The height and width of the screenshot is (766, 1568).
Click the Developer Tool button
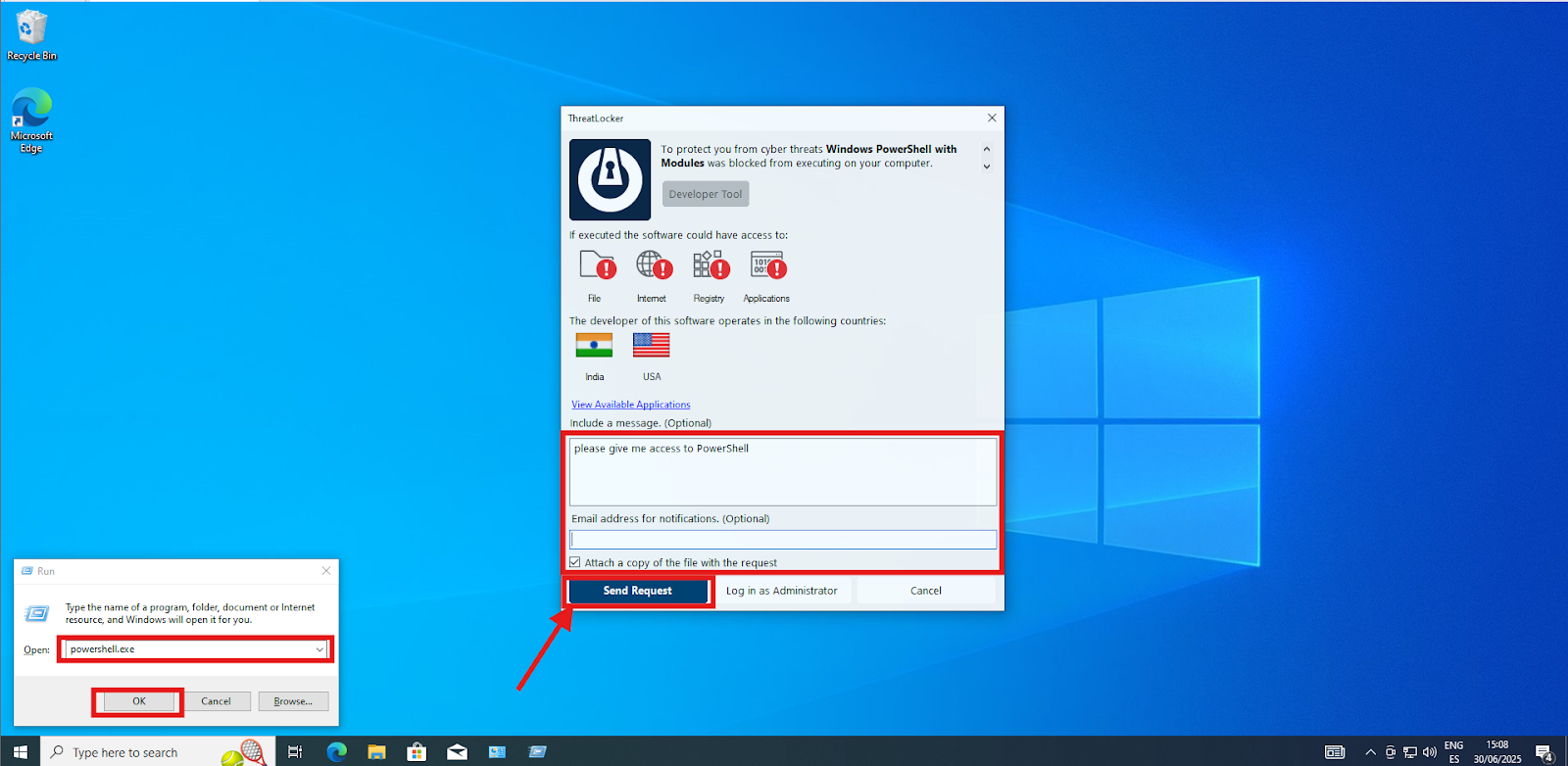pyautogui.click(x=706, y=194)
